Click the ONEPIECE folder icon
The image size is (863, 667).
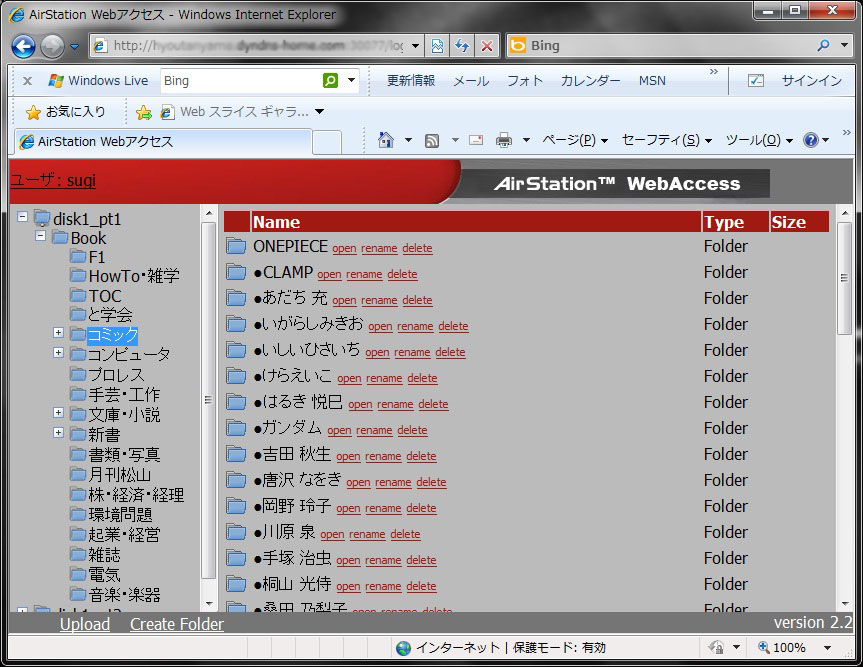[x=236, y=247]
